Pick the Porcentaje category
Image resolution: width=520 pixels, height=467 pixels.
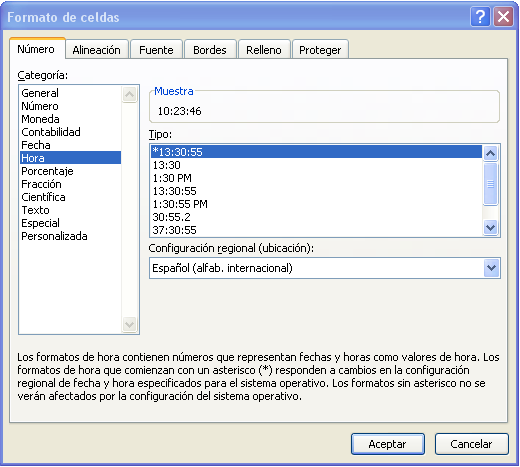pyautogui.click(x=70, y=171)
